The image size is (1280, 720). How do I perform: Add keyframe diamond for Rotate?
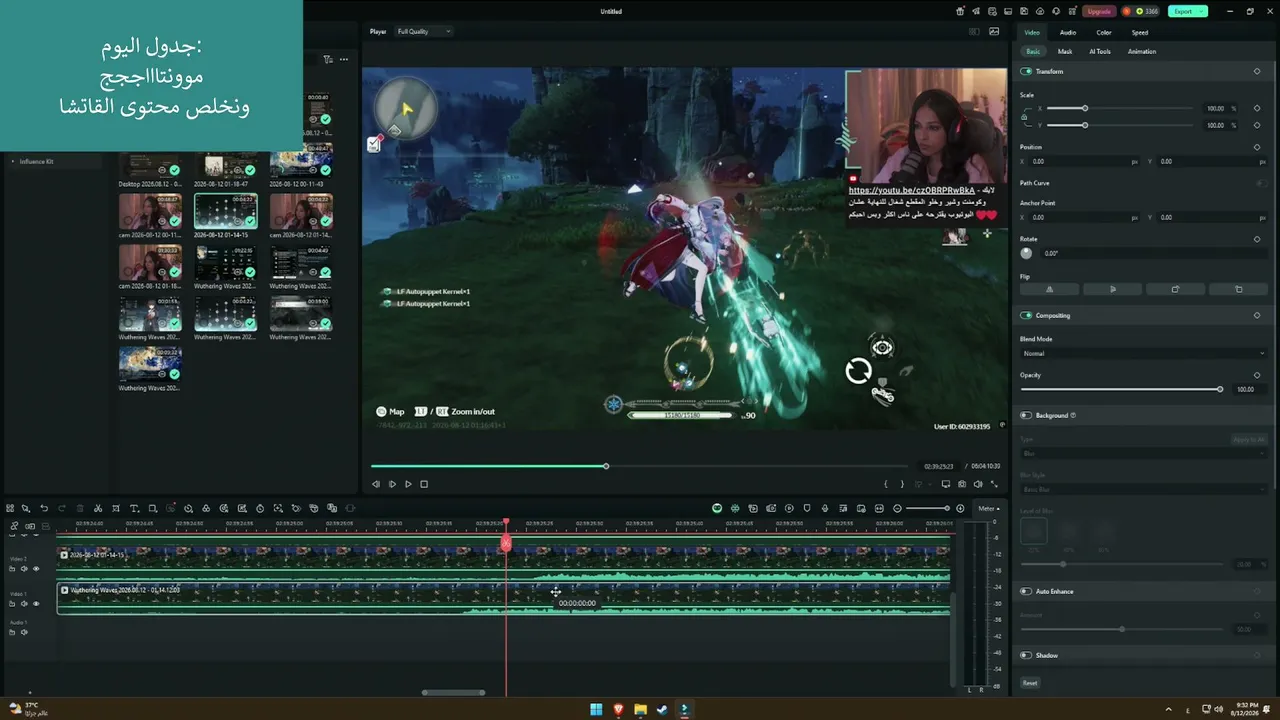(1257, 239)
